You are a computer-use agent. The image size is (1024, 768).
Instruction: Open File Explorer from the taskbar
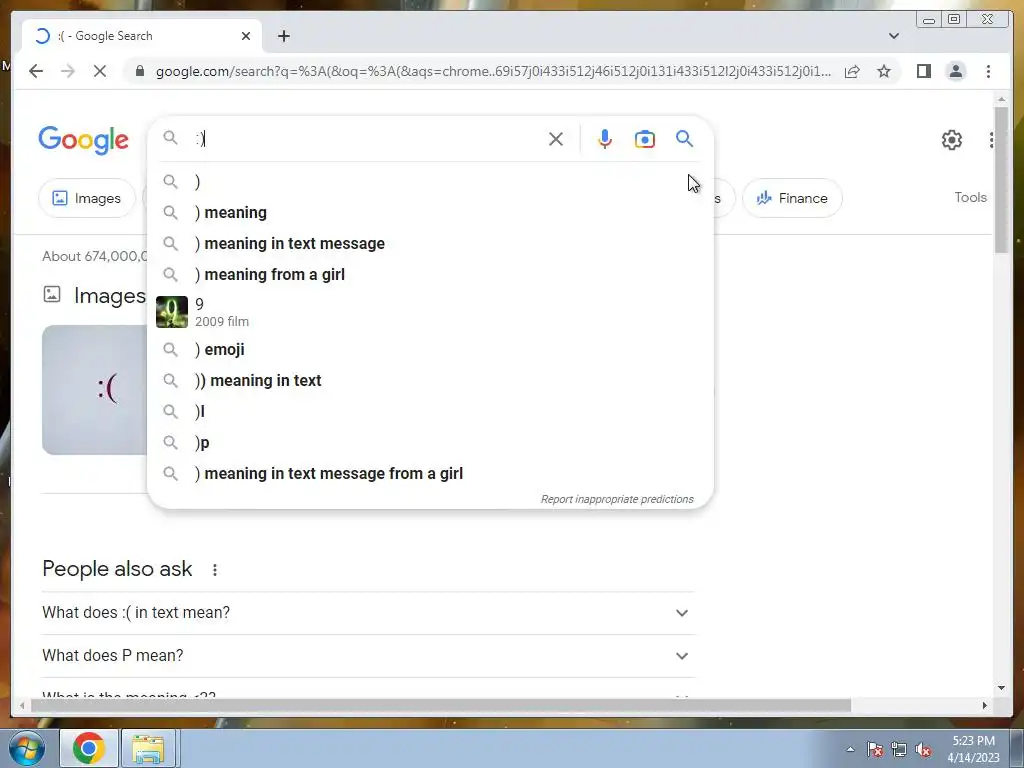coord(148,748)
